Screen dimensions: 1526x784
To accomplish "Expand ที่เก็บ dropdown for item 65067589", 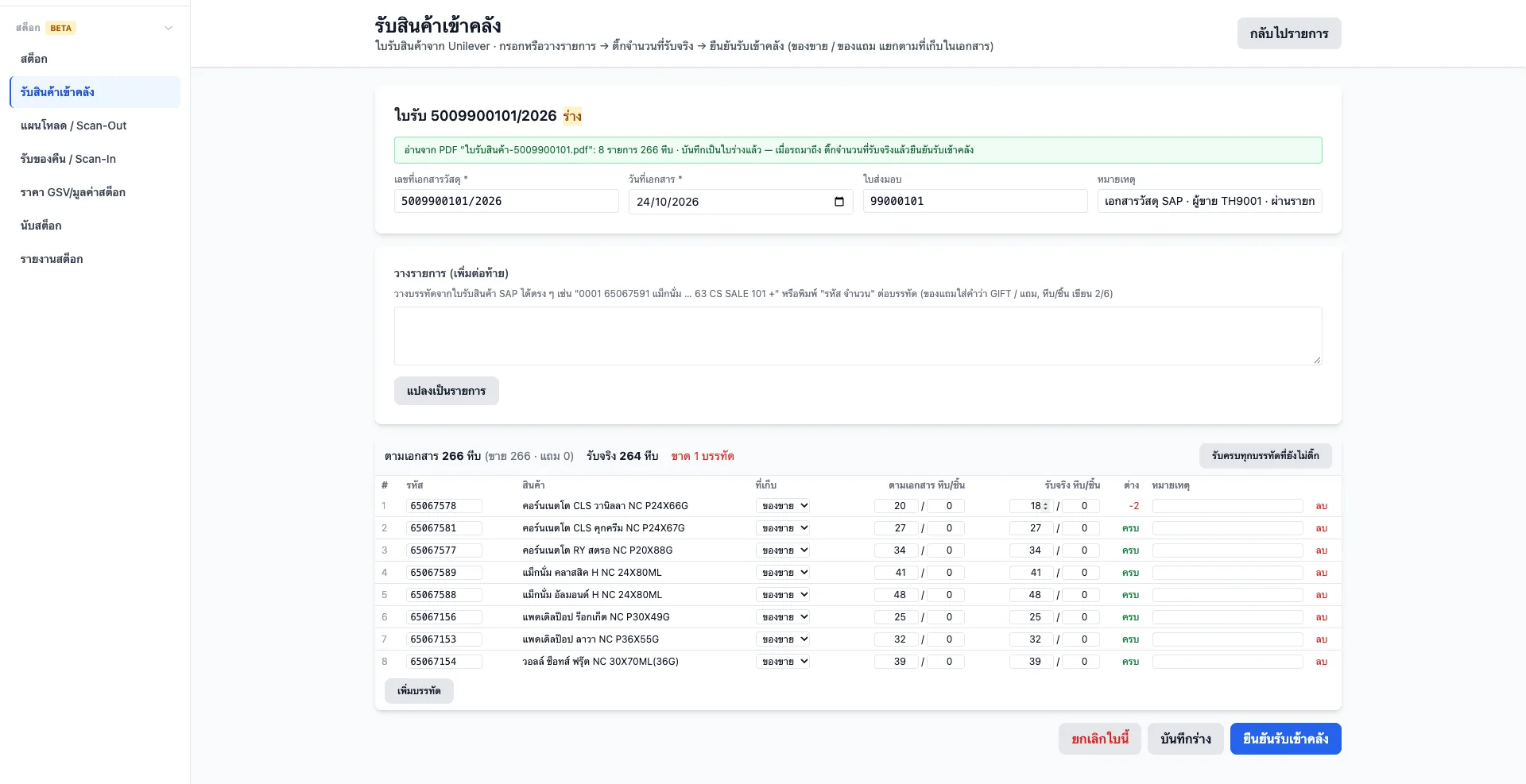I will pos(783,573).
